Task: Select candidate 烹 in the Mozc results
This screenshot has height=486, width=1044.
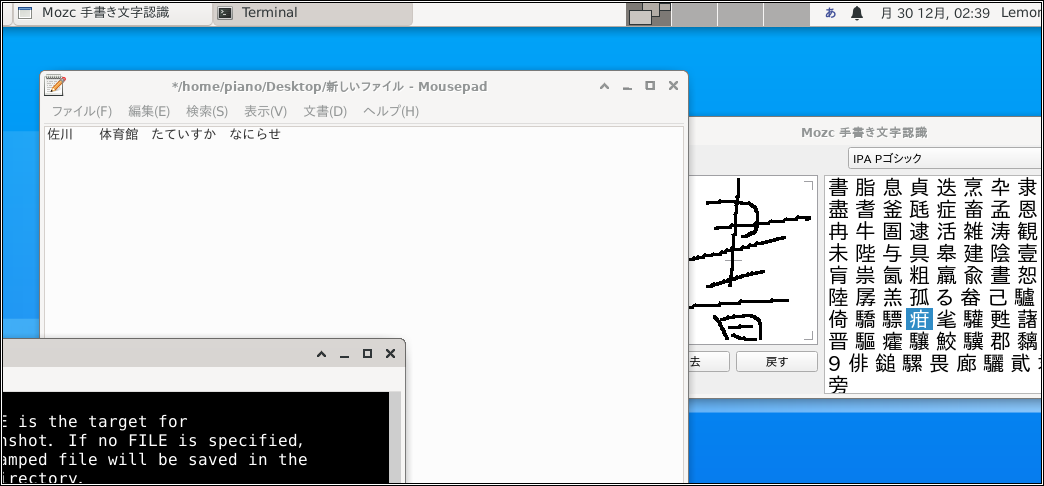Action: tap(973, 188)
